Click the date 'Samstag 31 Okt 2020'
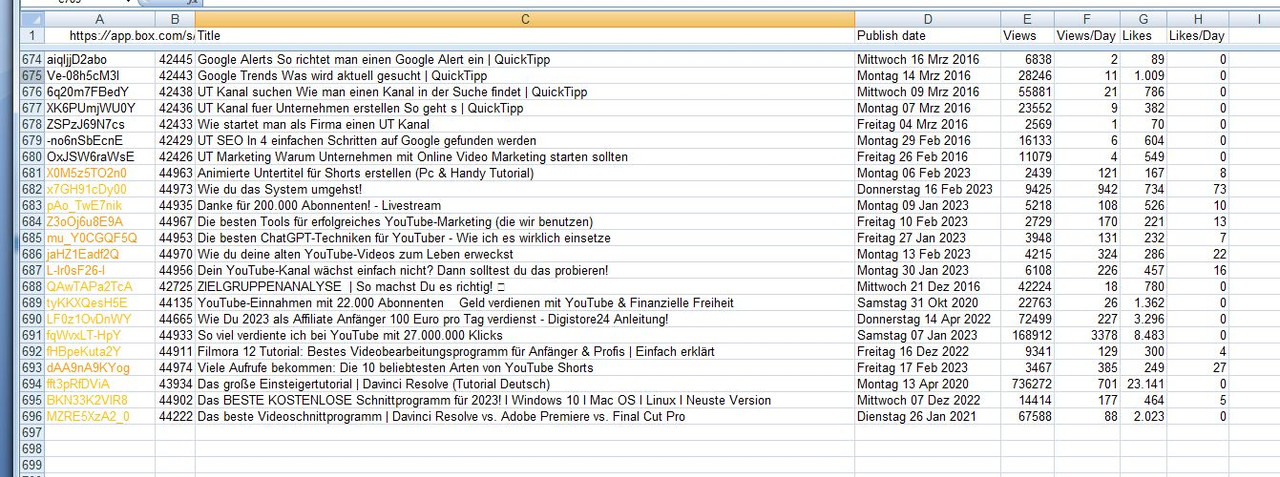Screen dimensions: 1280x477 tap(915, 303)
